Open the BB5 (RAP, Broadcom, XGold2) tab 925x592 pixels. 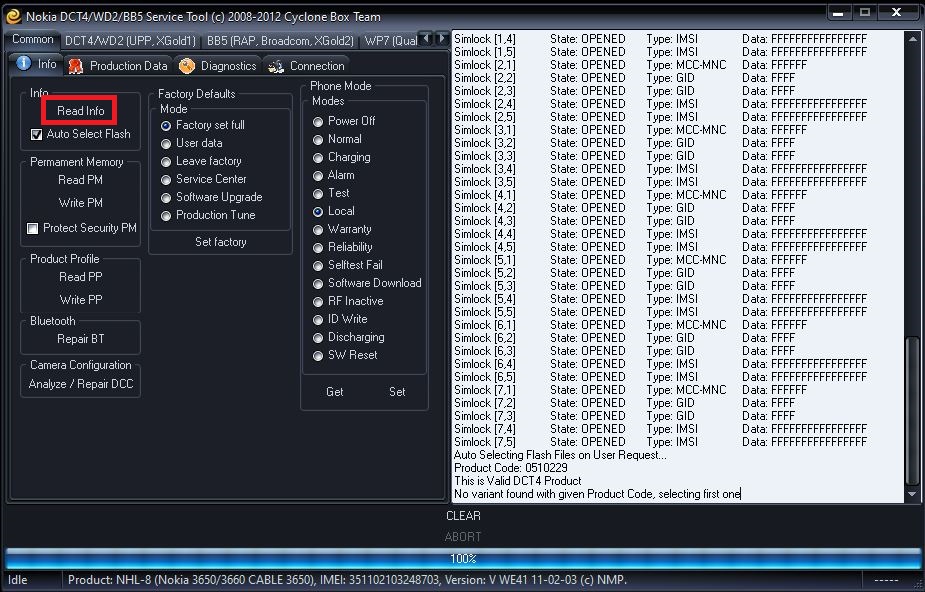tap(280, 41)
